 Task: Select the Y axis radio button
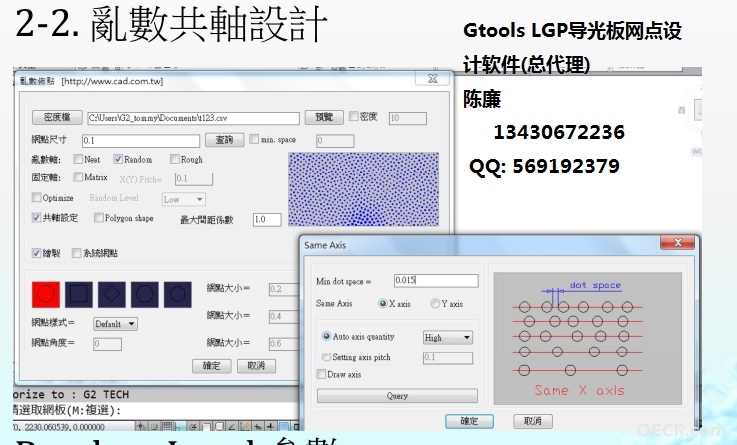[435, 304]
